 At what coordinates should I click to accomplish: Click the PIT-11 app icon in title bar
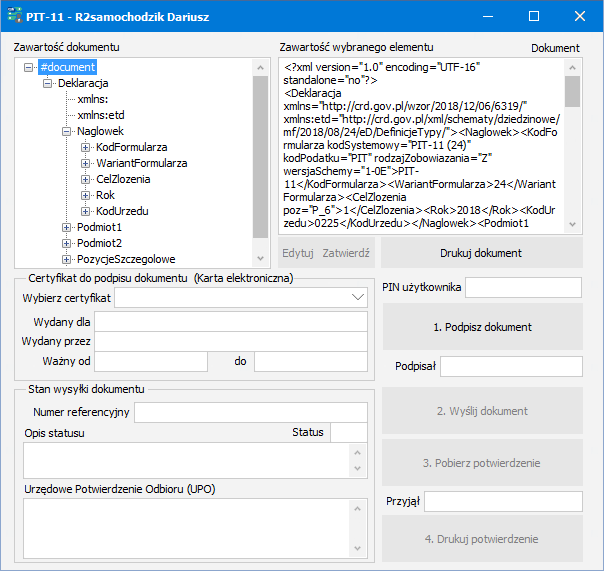tap(13, 17)
